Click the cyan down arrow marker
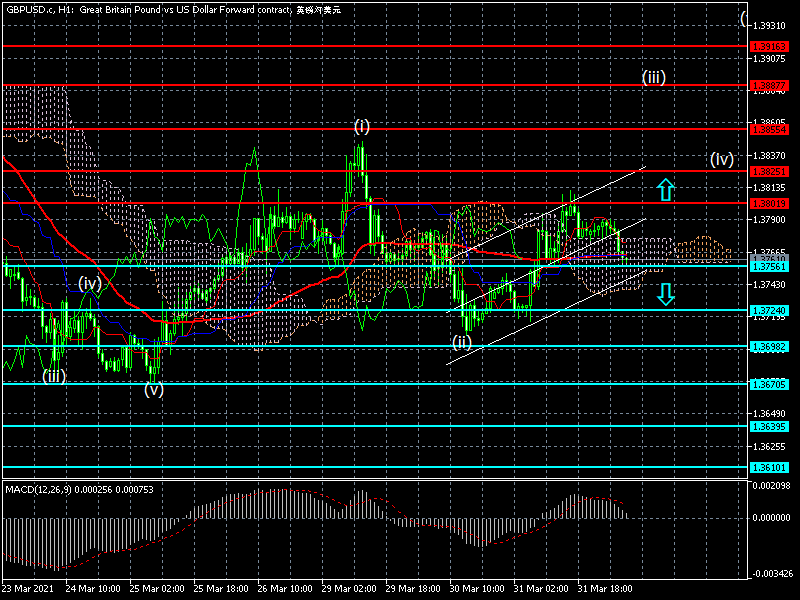 pos(666,293)
